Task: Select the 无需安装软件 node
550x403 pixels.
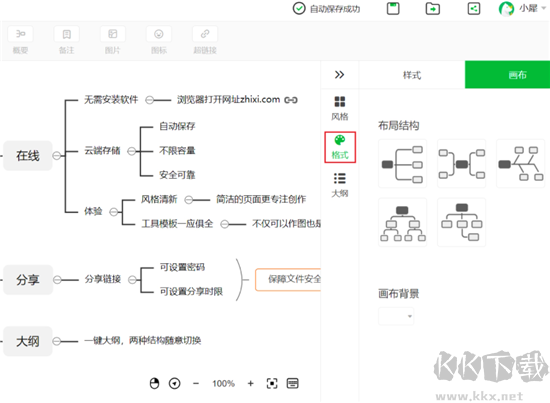Action: (x=111, y=100)
